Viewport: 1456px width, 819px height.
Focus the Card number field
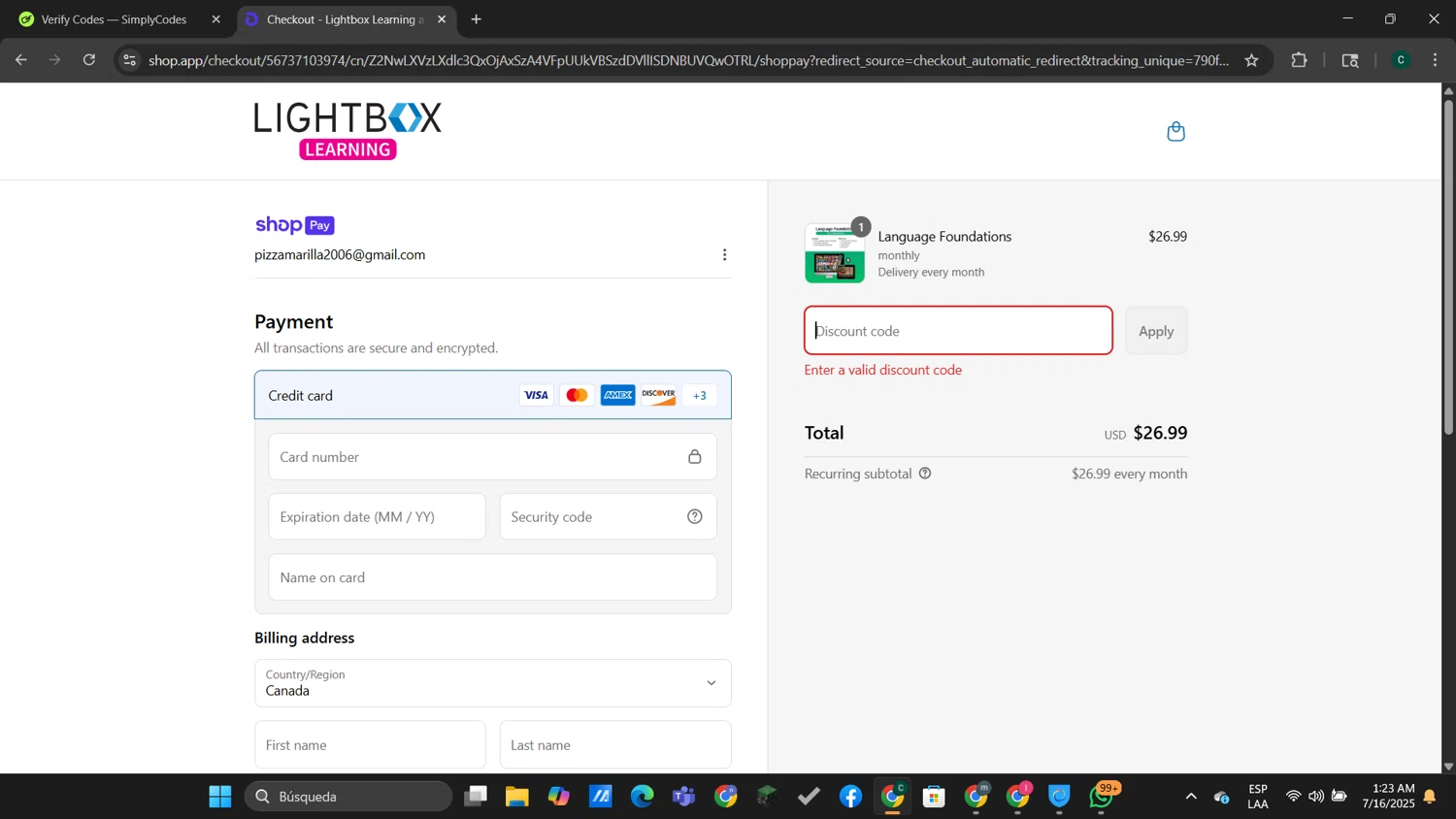point(493,457)
